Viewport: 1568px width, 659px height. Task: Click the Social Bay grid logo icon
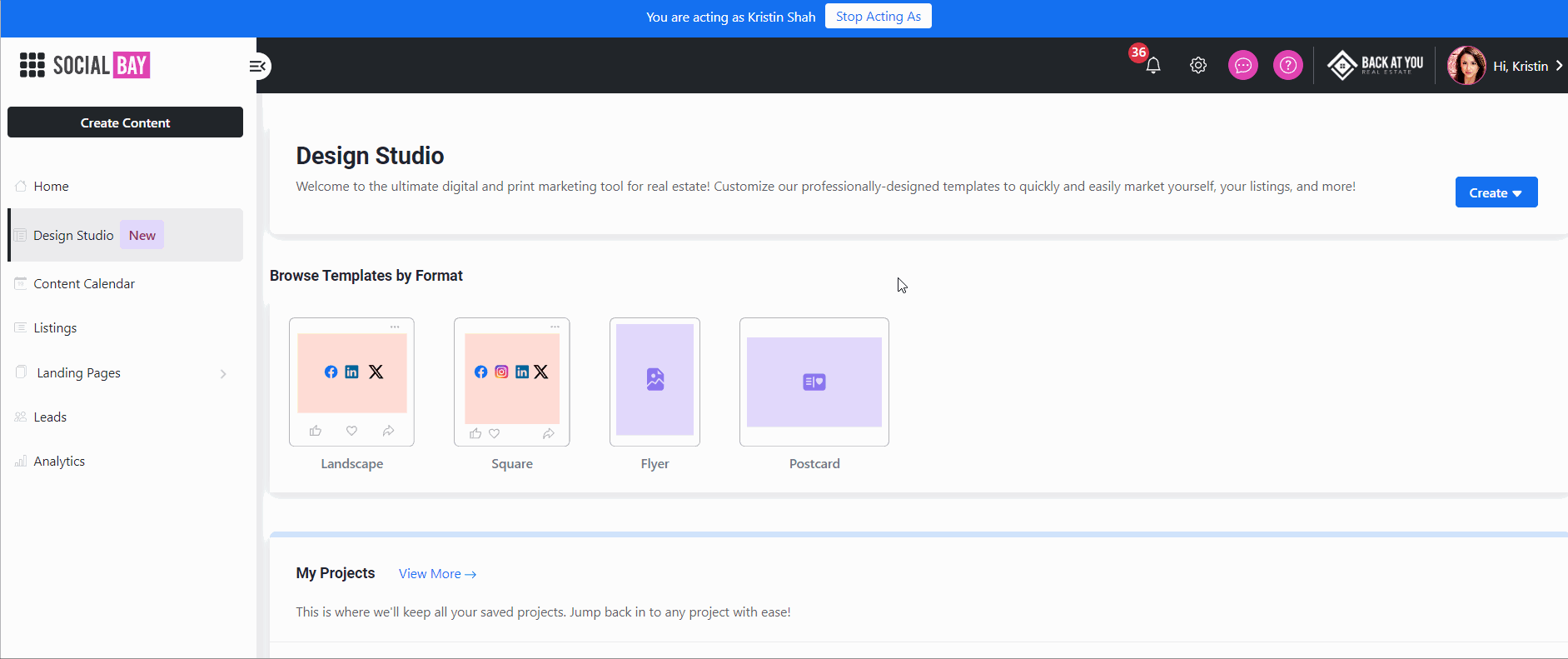32,65
